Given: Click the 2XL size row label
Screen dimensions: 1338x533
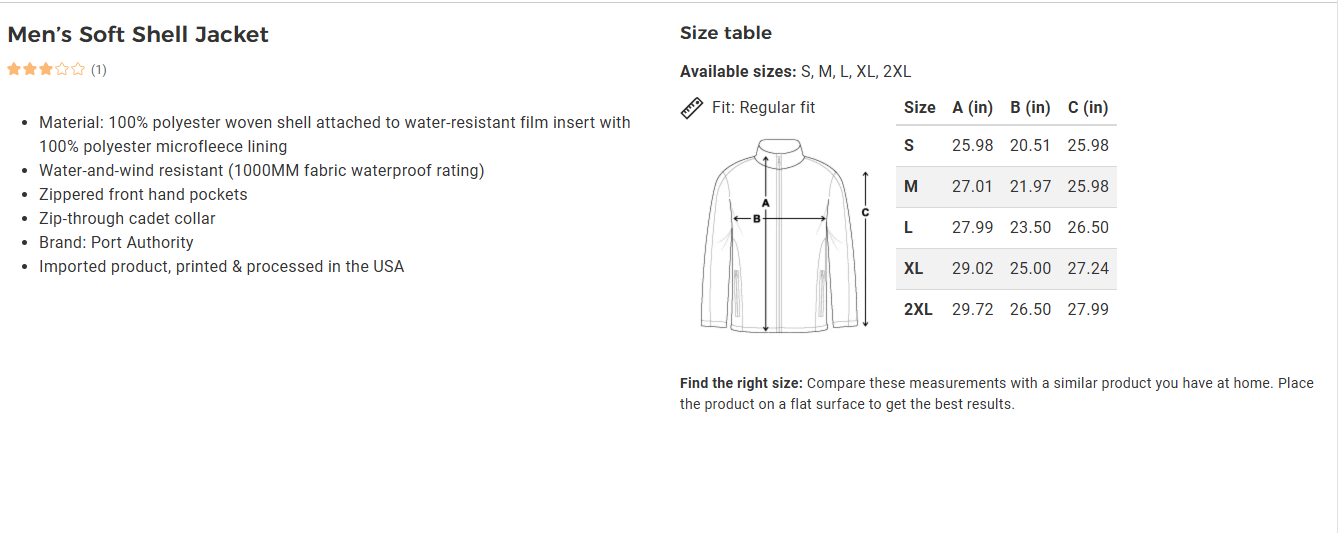Looking at the screenshot, I should pos(918,310).
